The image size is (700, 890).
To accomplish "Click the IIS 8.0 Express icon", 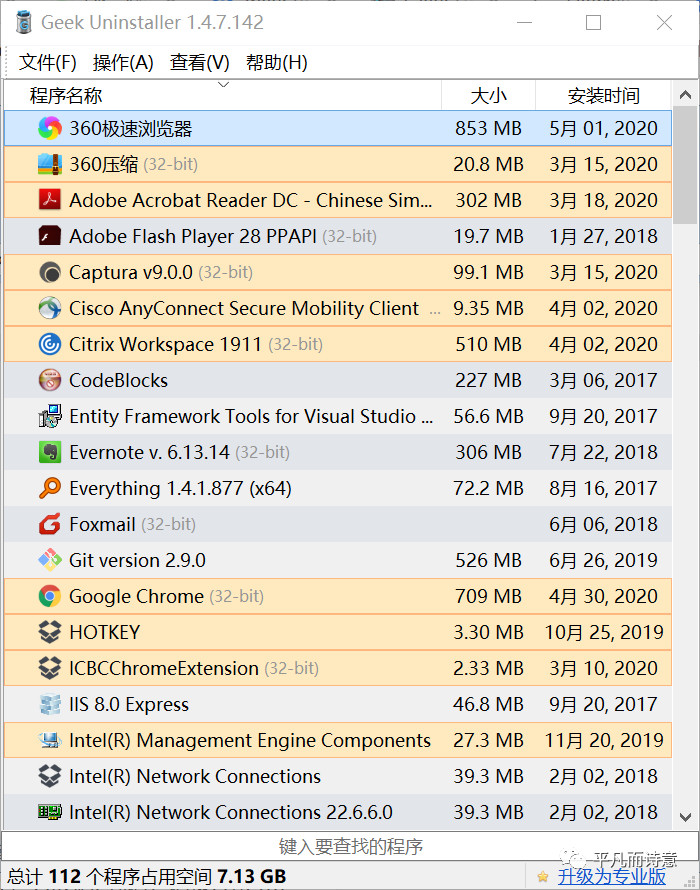I will tap(50, 704).
